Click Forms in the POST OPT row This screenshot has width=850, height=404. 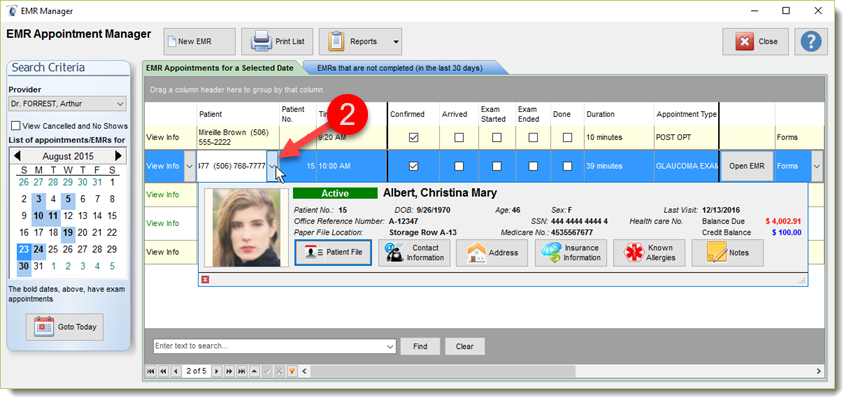click(x=787, y=138)
